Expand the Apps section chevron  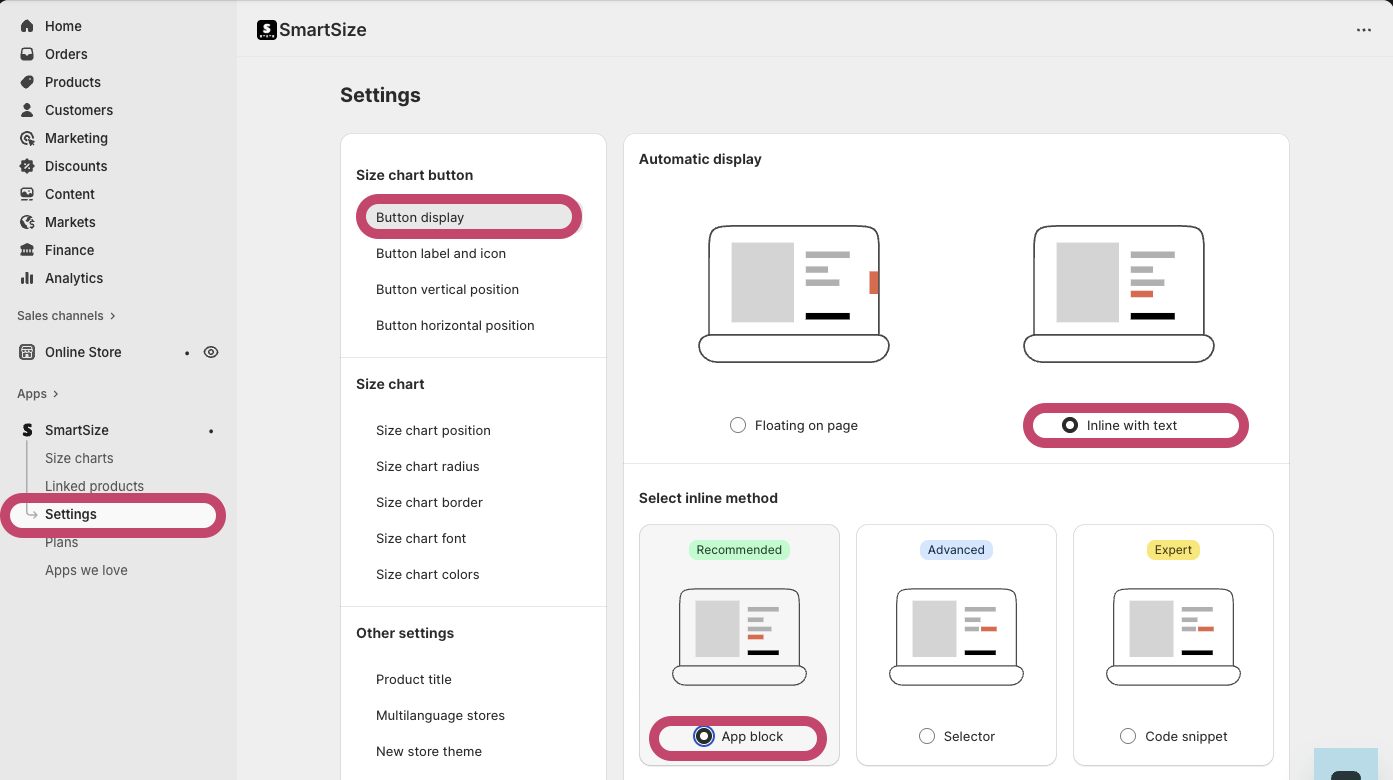(56, 394)
